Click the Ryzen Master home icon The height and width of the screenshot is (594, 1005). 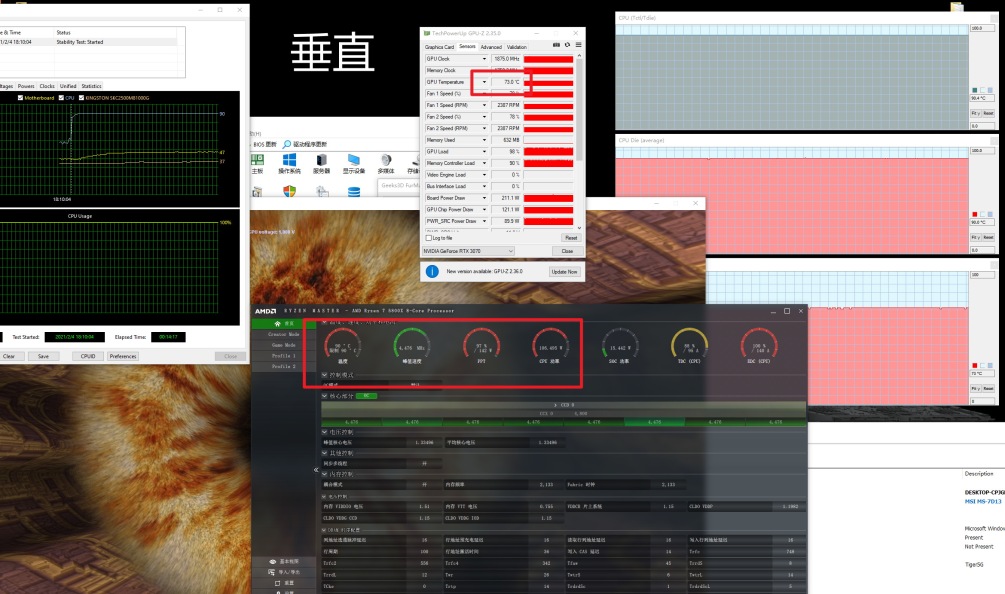pos(277,324)
